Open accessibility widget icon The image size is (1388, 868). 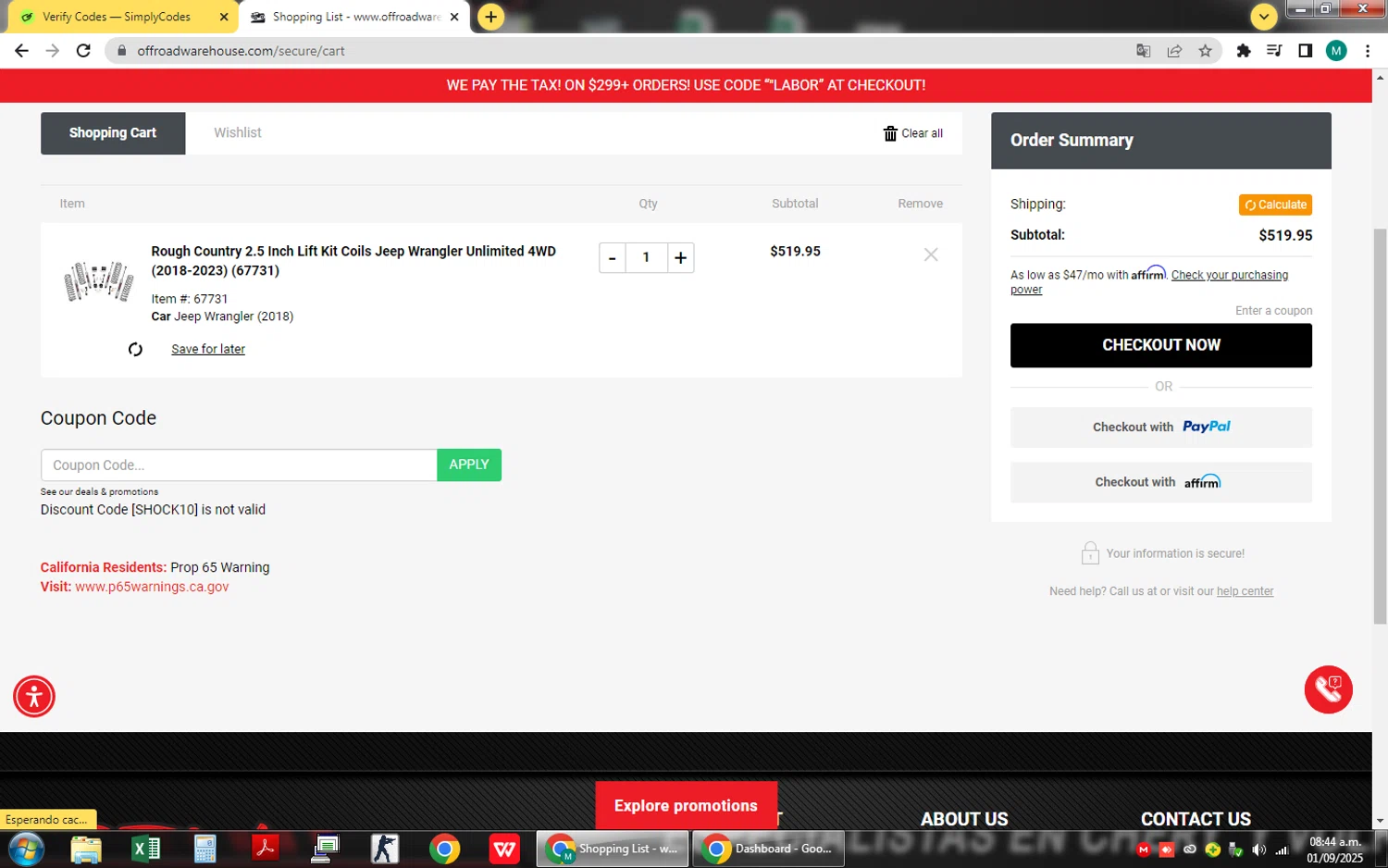(34, 697)
